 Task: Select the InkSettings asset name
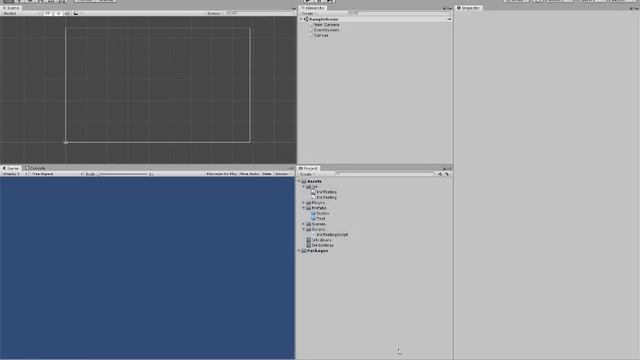[x=322, y=246]
